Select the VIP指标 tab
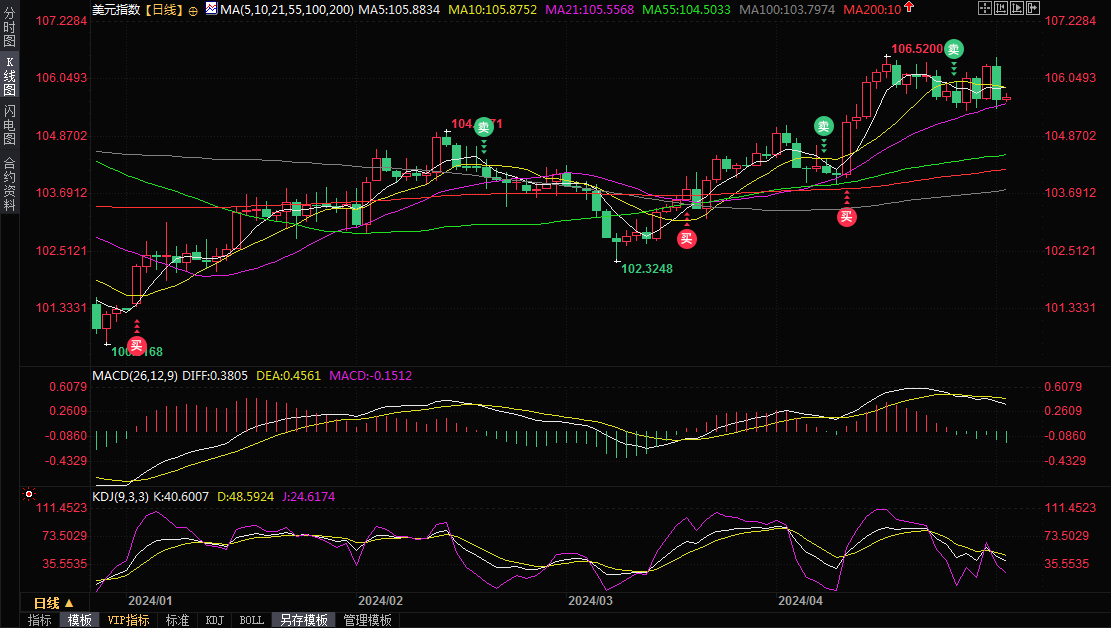This screenshot has height=628, width=1111. point(128,620)
